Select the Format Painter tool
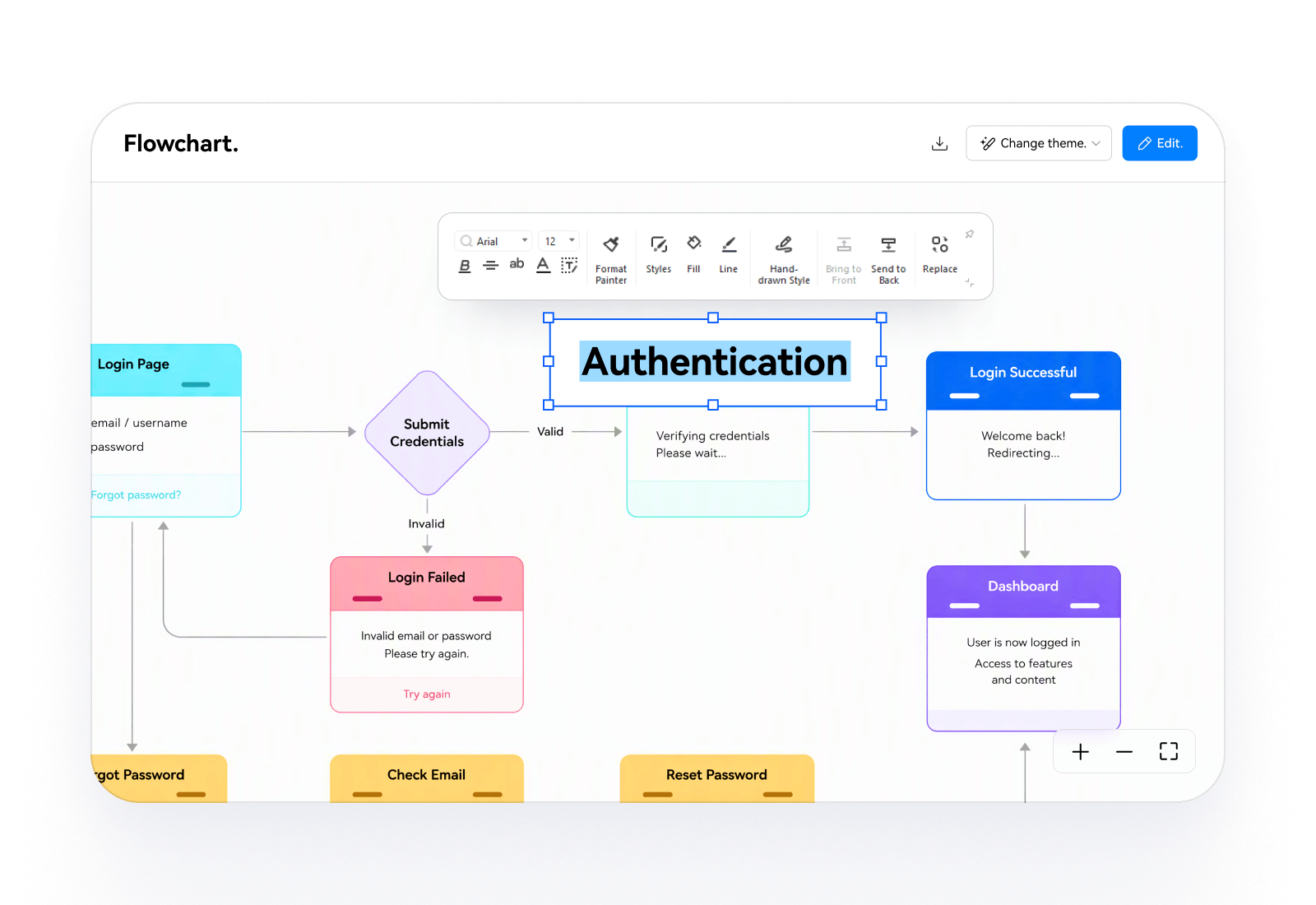This screenshot has height=905, width=1316. pyautogui.click(x=611, y=260)
